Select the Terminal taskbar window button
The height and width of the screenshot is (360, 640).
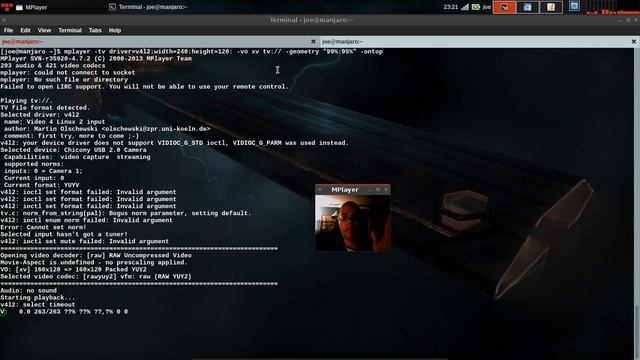148,7
